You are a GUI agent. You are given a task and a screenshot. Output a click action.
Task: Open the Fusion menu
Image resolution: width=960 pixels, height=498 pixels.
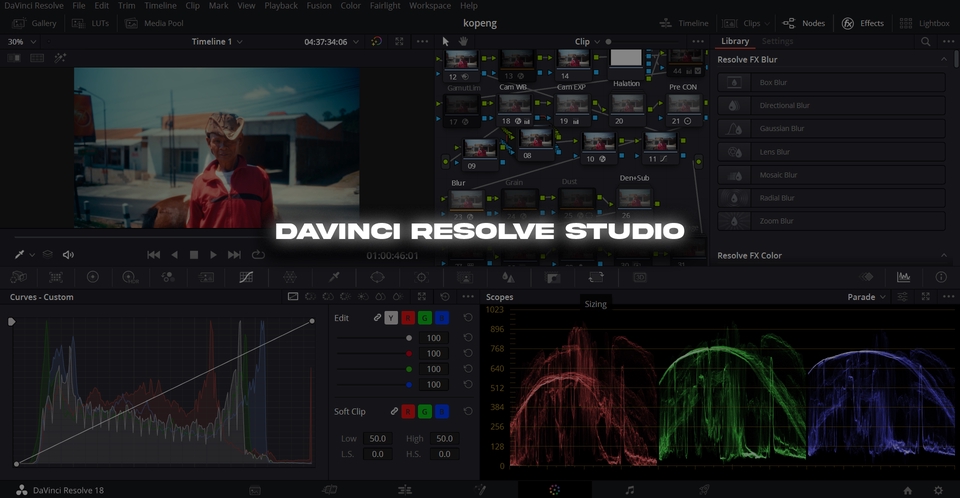click(x=319, y=6)
